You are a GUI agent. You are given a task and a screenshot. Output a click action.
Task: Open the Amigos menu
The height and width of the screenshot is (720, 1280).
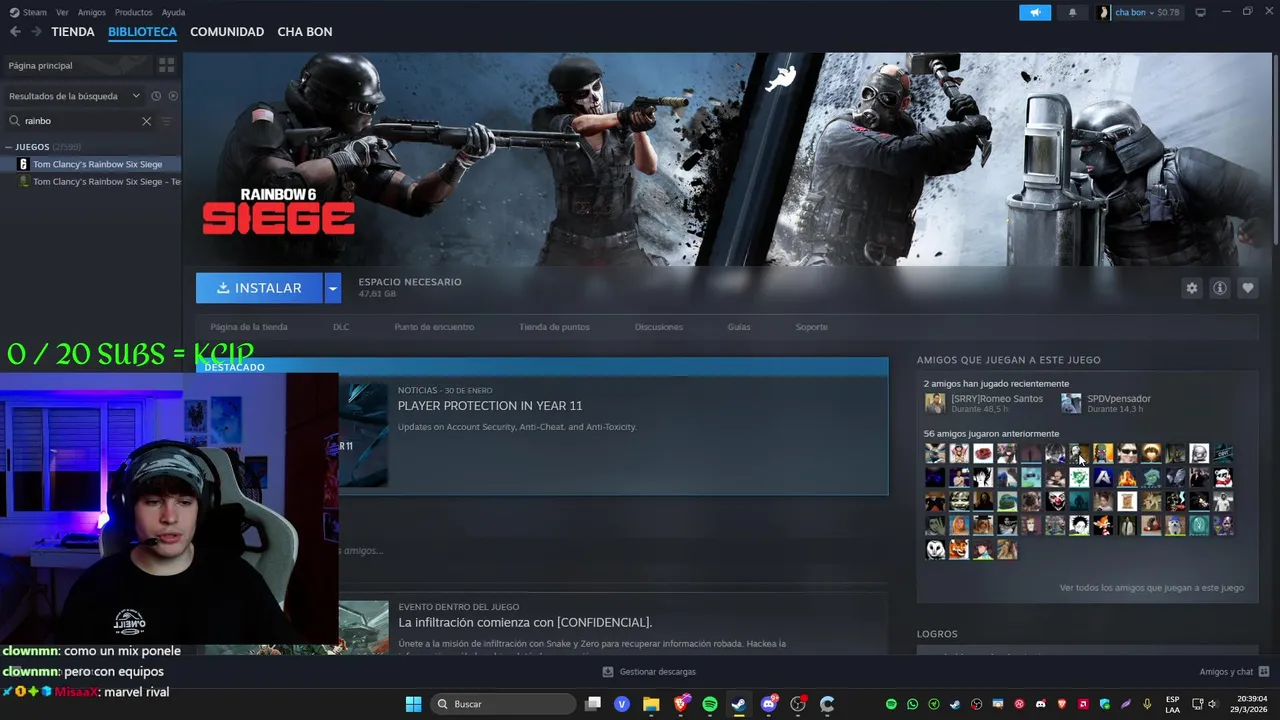[92, 12]
